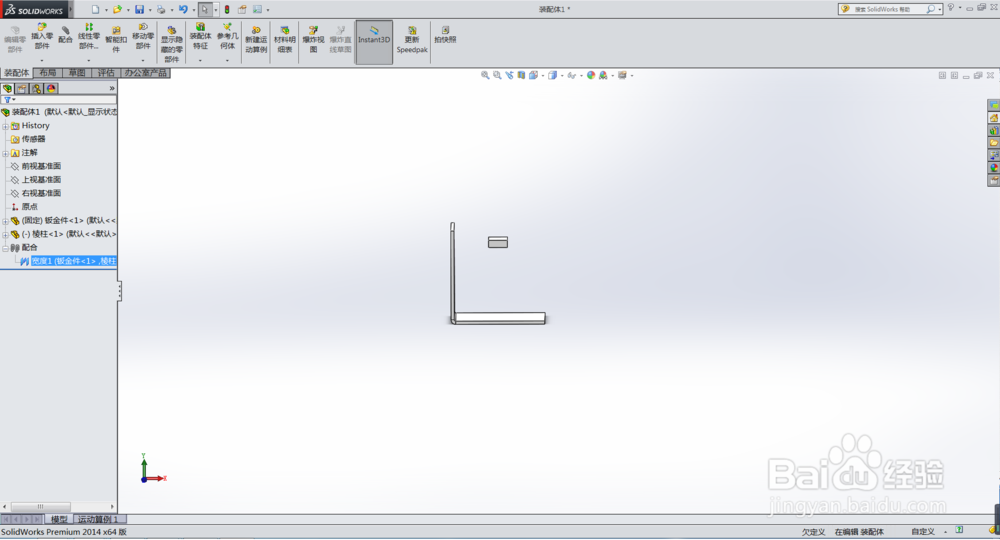The image size is (1000, 540).
Task: Click Update Speedpak (更新Speedpak)
Action: pyautogui.click(x=412, y=40)
